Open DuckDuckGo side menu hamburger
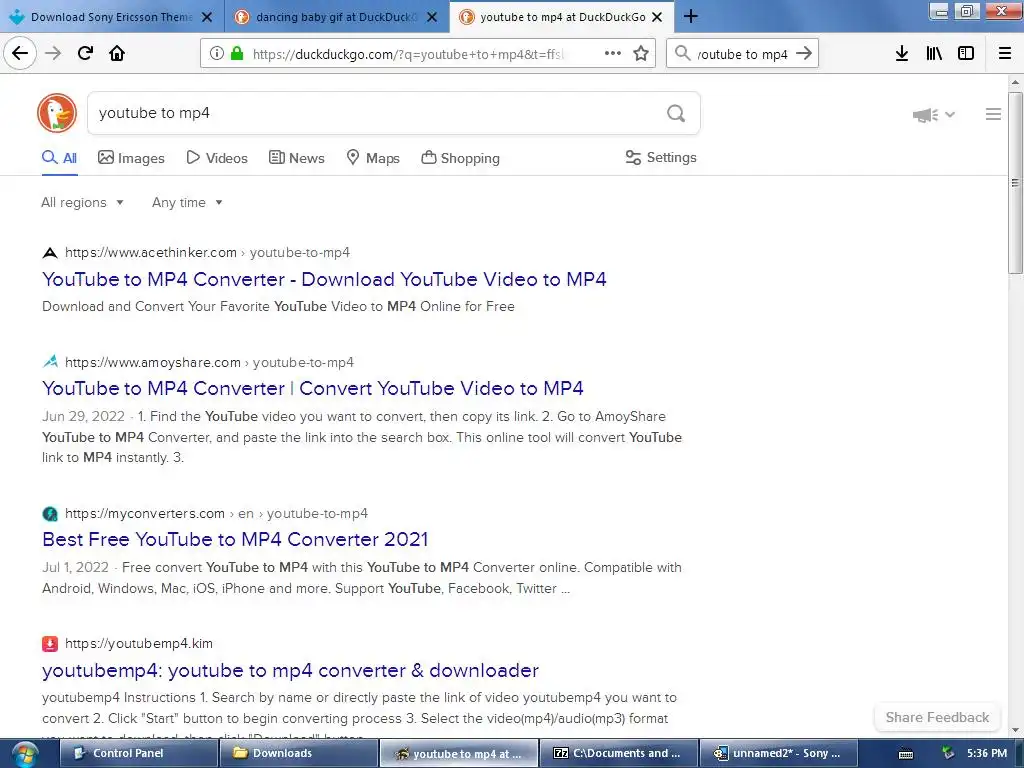 coord(993,114)
